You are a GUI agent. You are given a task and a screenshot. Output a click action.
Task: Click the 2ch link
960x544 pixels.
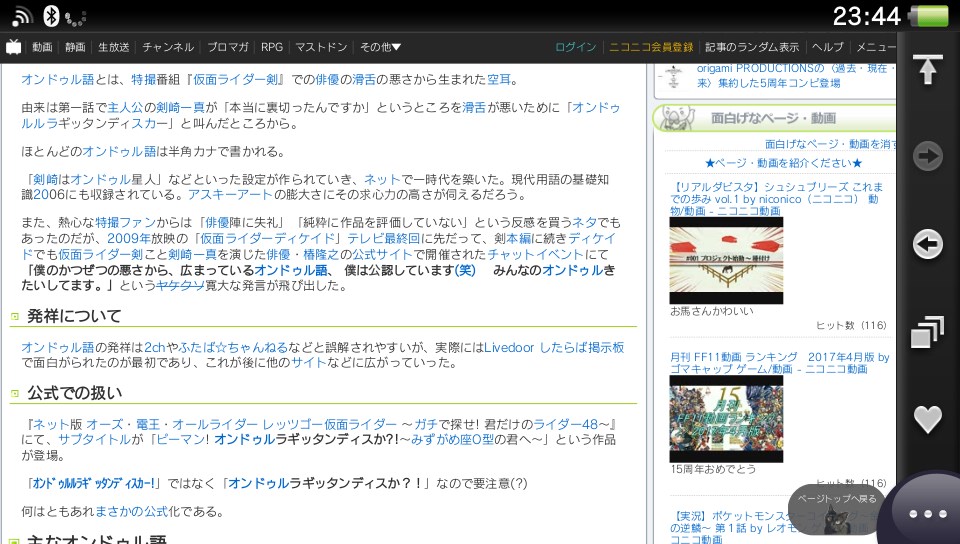click(155, 348)
